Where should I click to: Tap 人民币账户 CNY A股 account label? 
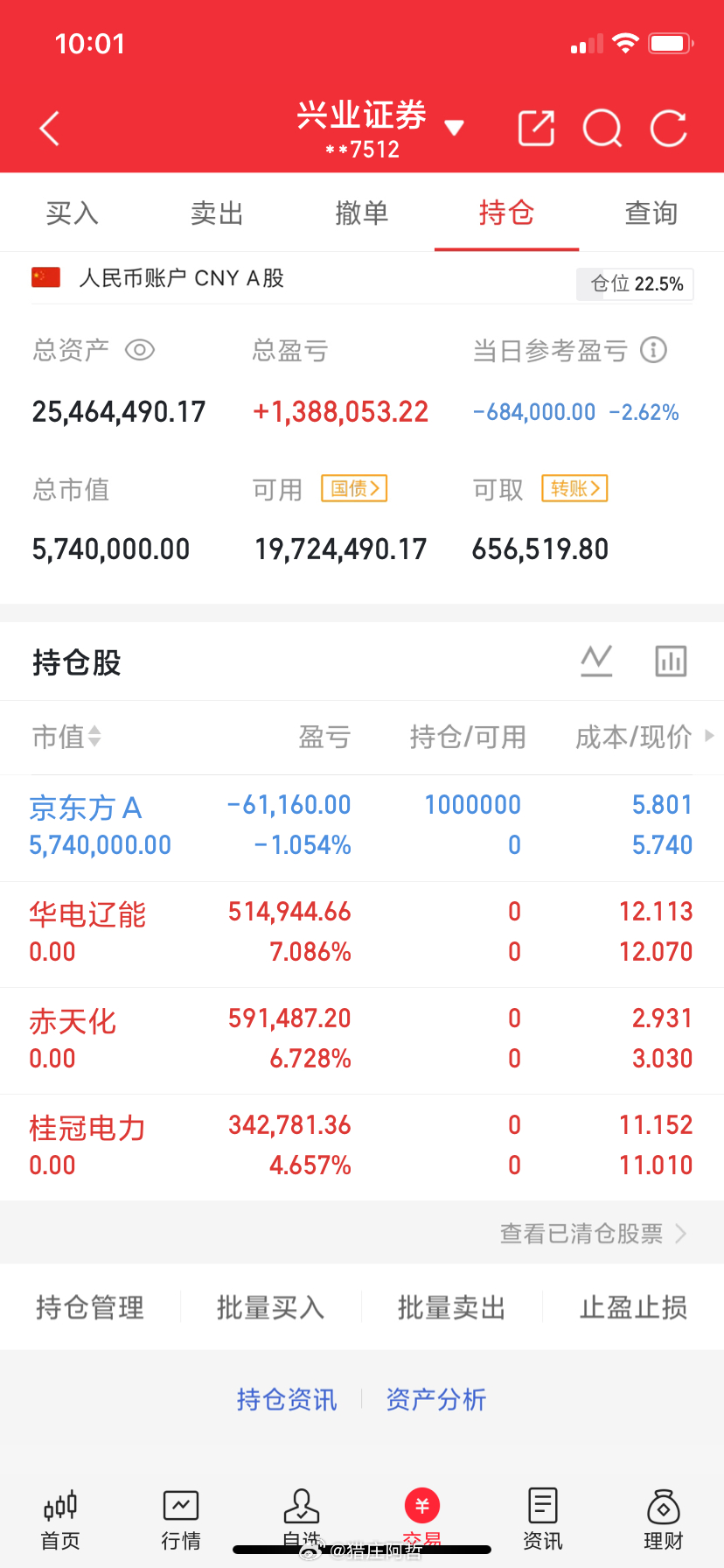point(182,277)
